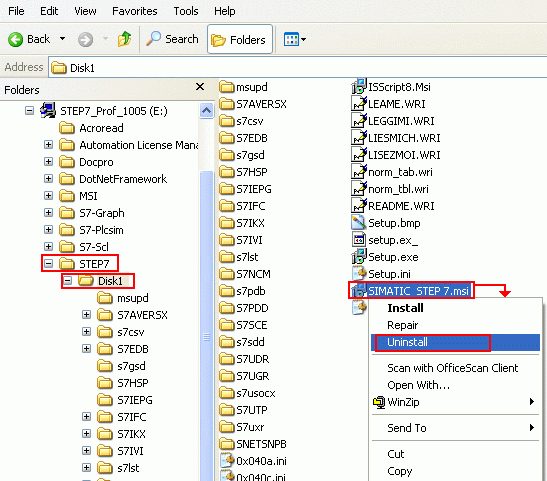
Task: Open the View menu
Action: pyautogui.click(x=85, y=11)
